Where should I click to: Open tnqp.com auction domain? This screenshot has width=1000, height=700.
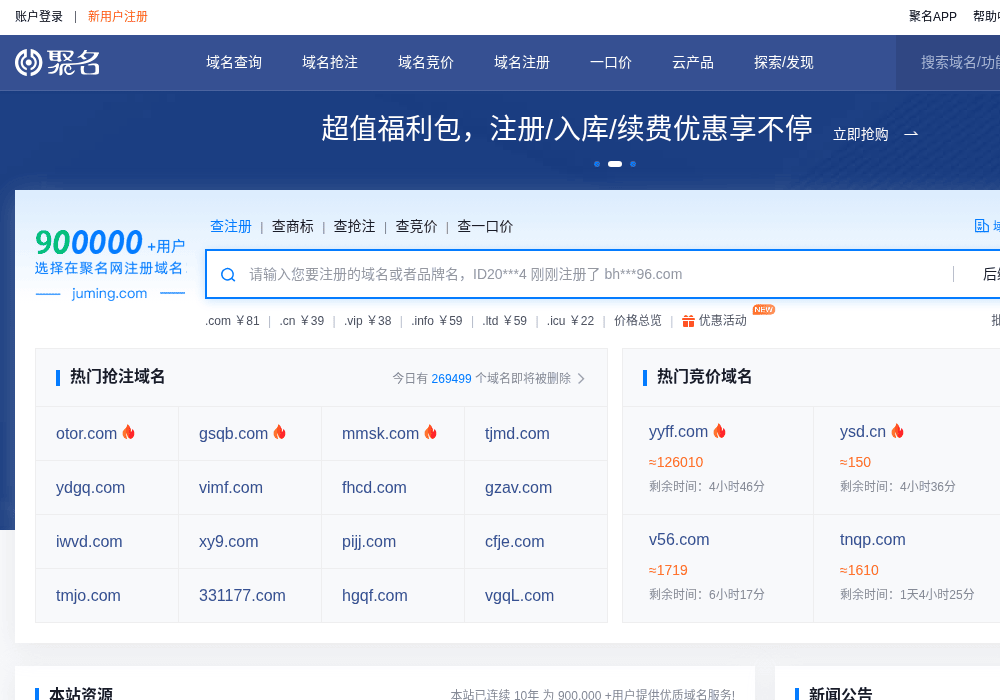click(x=872, y=539)
